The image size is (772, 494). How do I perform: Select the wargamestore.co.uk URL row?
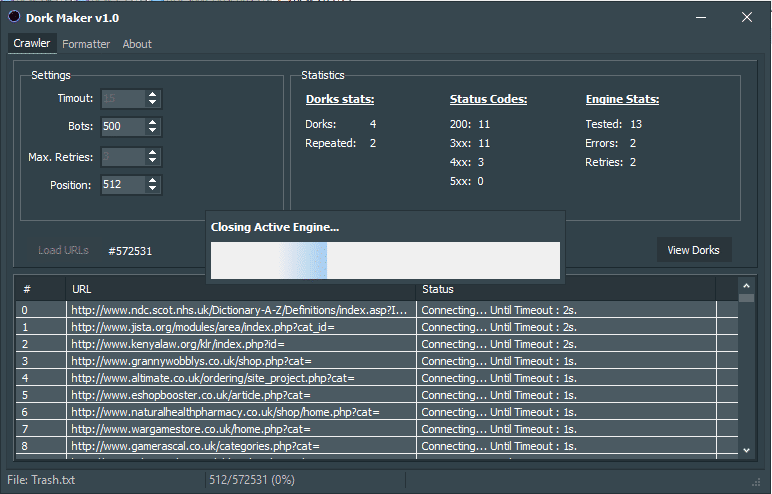(240, 429)
